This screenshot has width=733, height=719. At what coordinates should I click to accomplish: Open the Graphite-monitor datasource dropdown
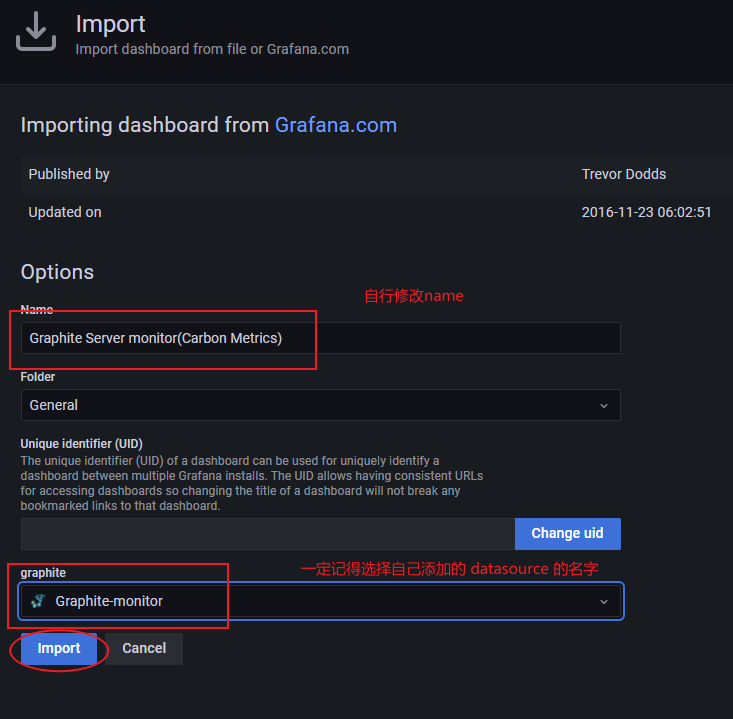[320, 601]
